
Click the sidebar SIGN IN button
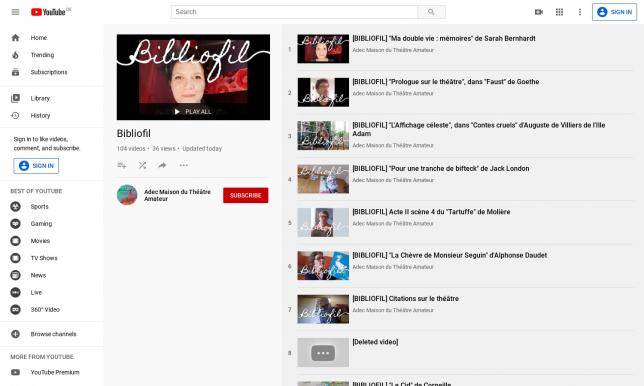(36, 166)
